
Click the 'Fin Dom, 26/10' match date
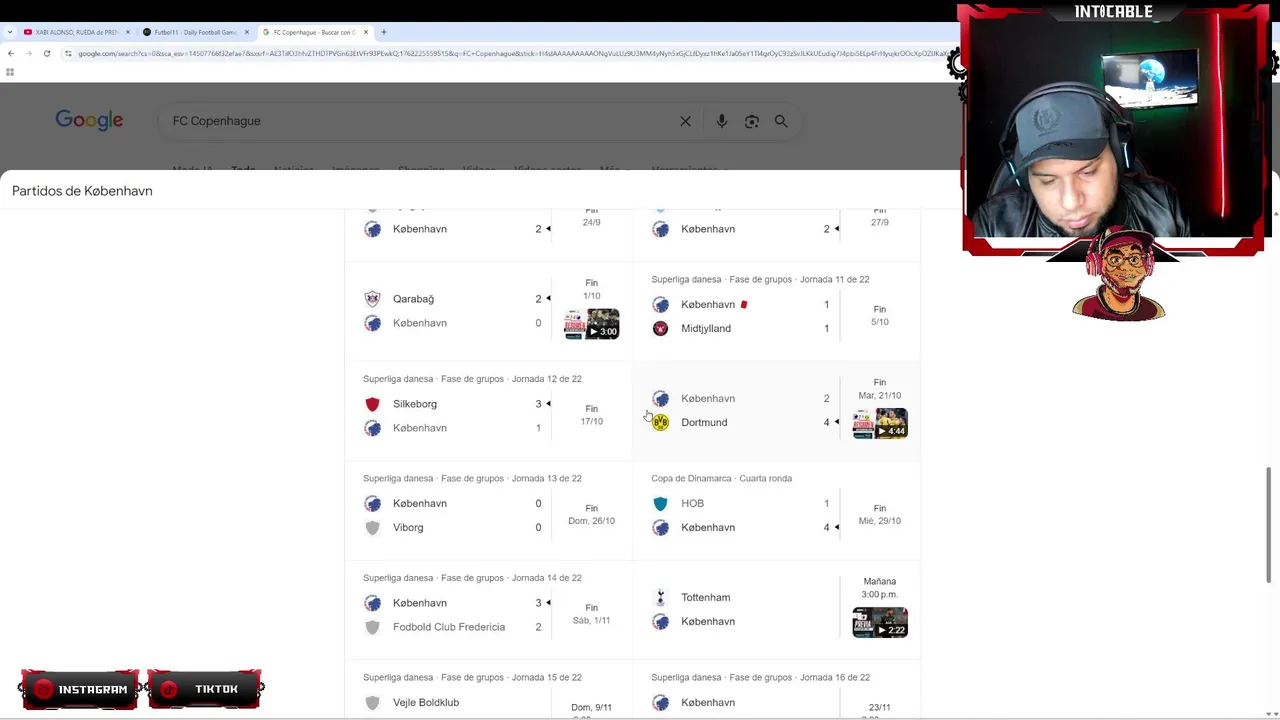591,515
